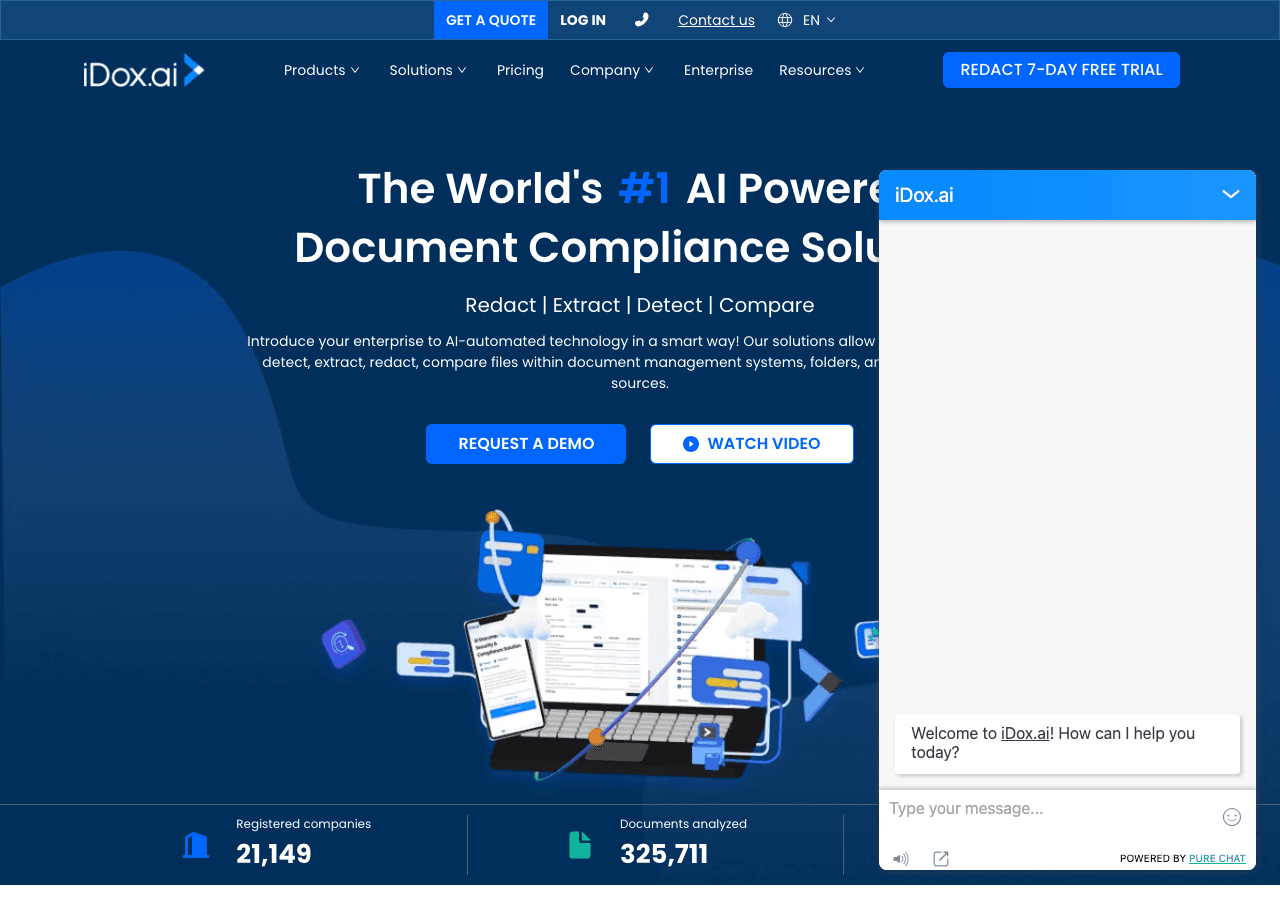The image size is (1280, 900).
Task: Click the 21,149 registered companies count
Action: click(x=274, y=854)
